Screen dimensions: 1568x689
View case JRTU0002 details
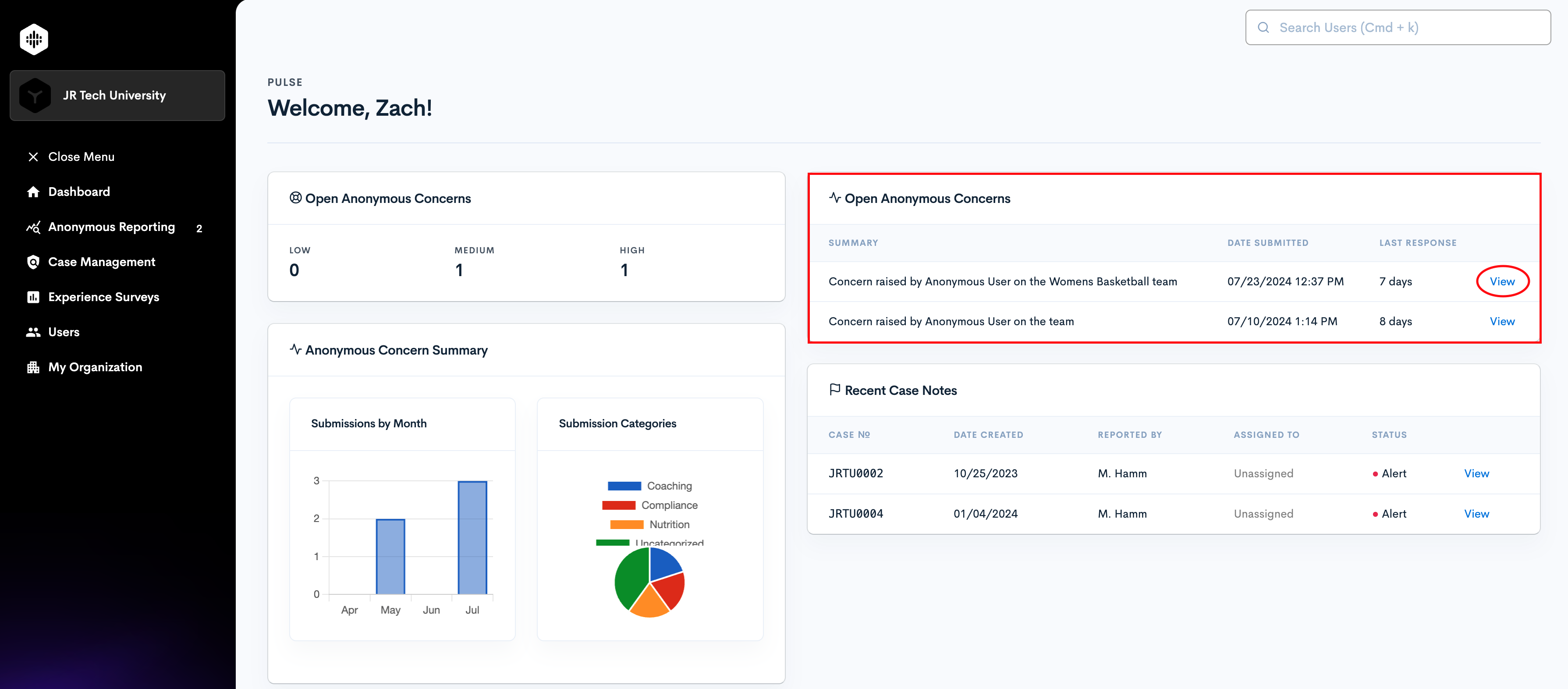pyautogui.click(x=1476, y=473)
